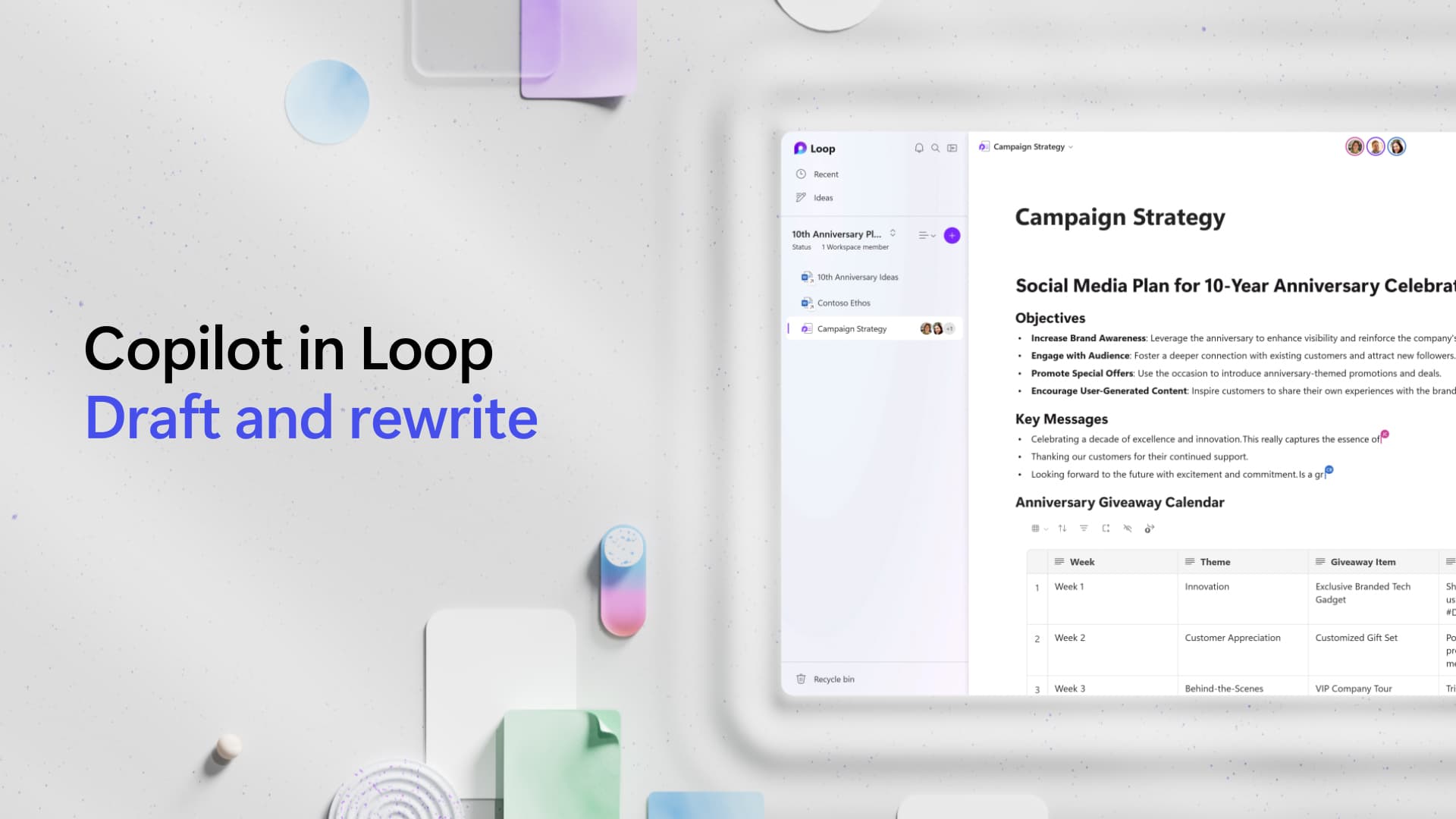Expand the 10th Anniversary Pl. workspace
Screen dimensions: 1456x819
coord(893,233)
